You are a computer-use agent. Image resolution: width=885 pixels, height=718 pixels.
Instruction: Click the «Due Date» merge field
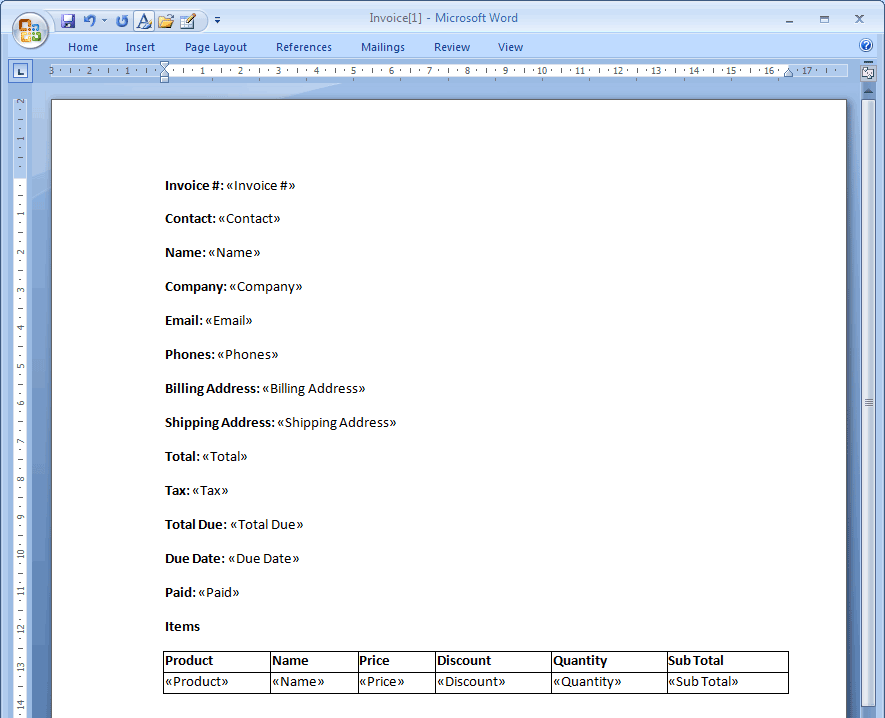(264, 558)
